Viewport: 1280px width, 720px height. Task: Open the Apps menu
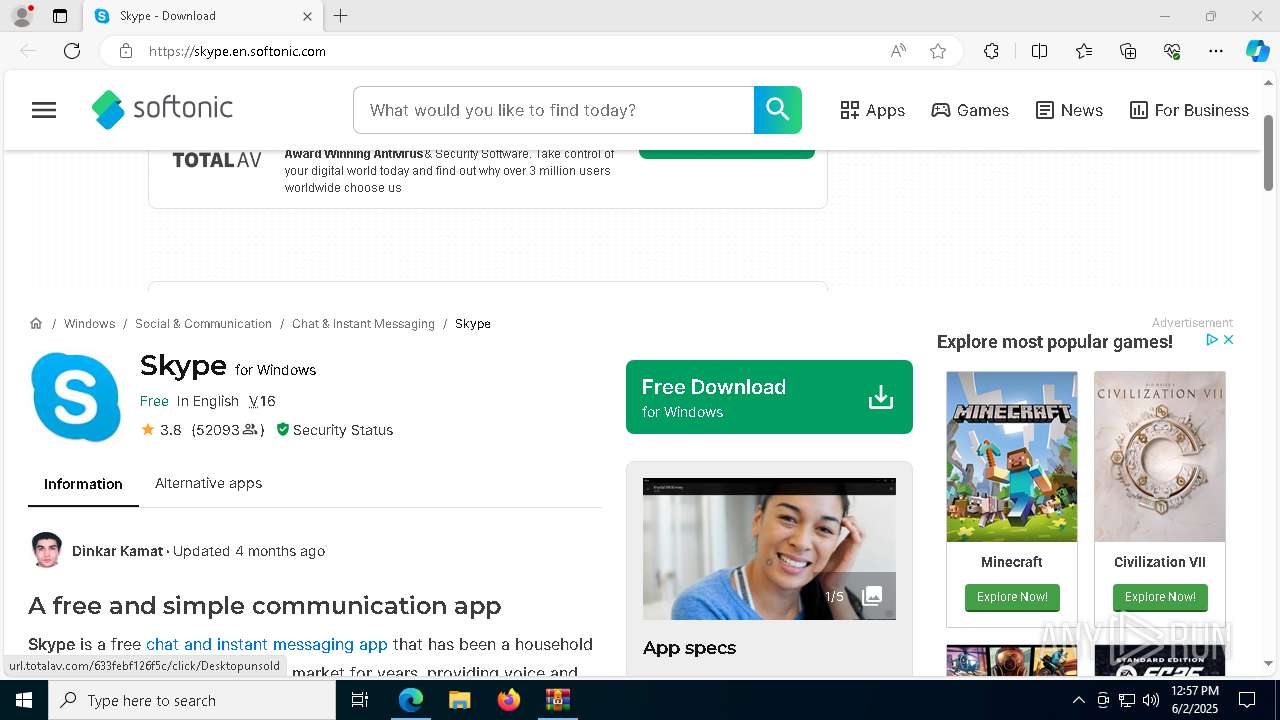click(x=873, y=110)
